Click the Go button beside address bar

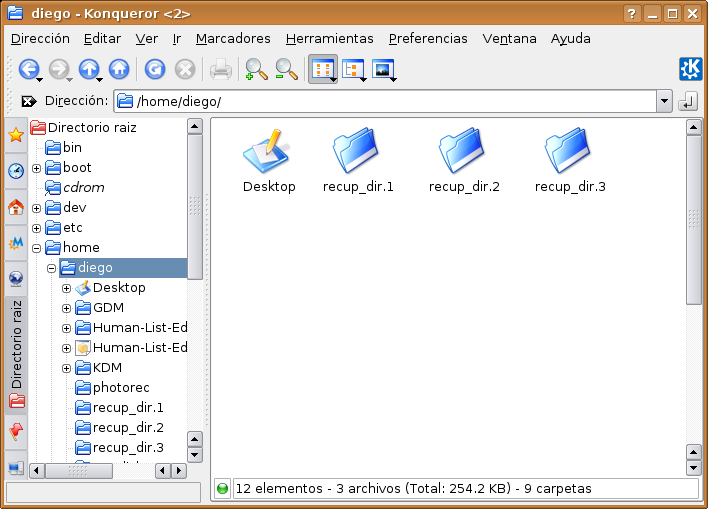tap(688, 101)
